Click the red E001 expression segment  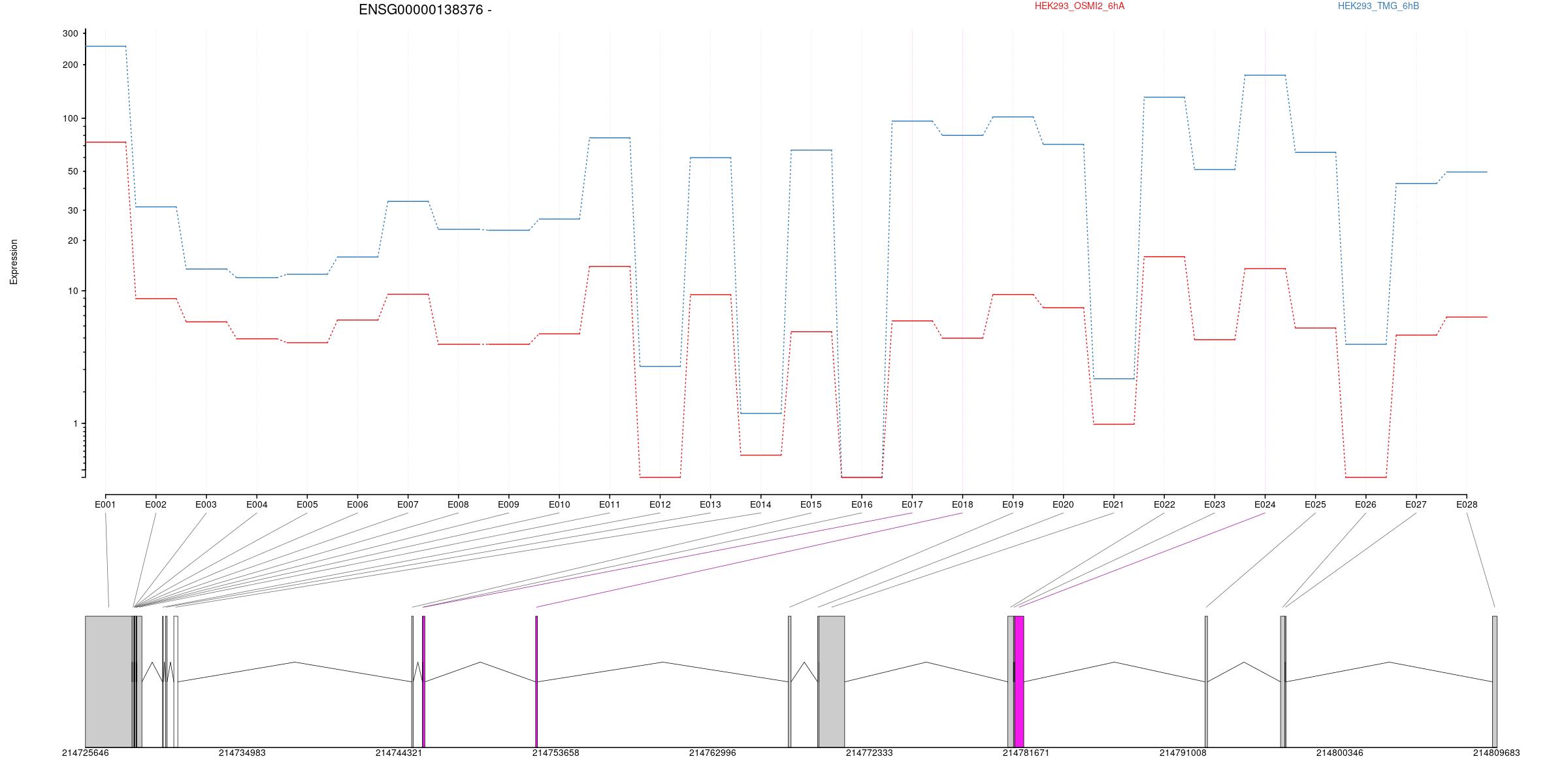(x=106, y=142)
